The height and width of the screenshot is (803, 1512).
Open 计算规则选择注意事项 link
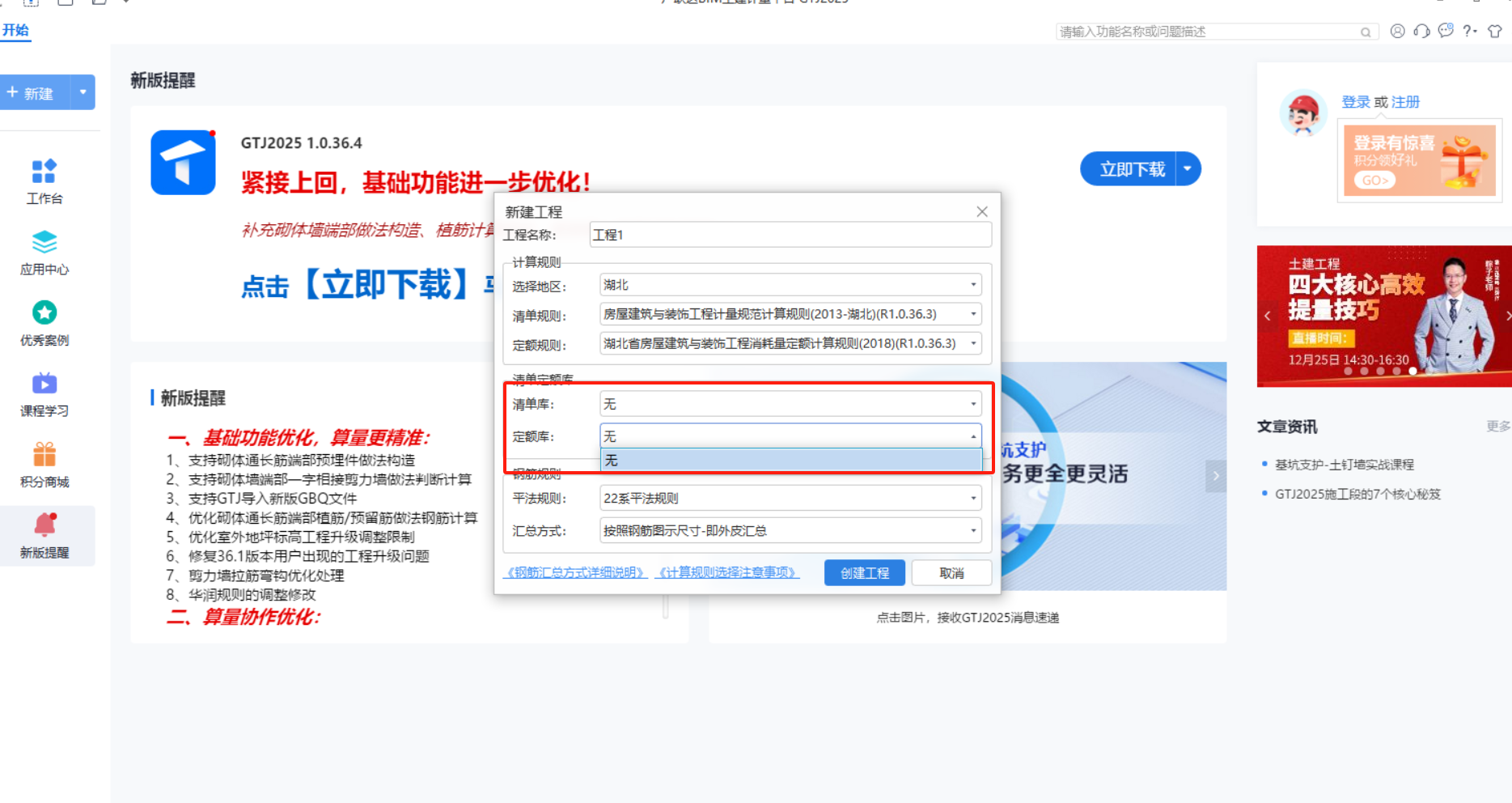click(x=728, y=572)
